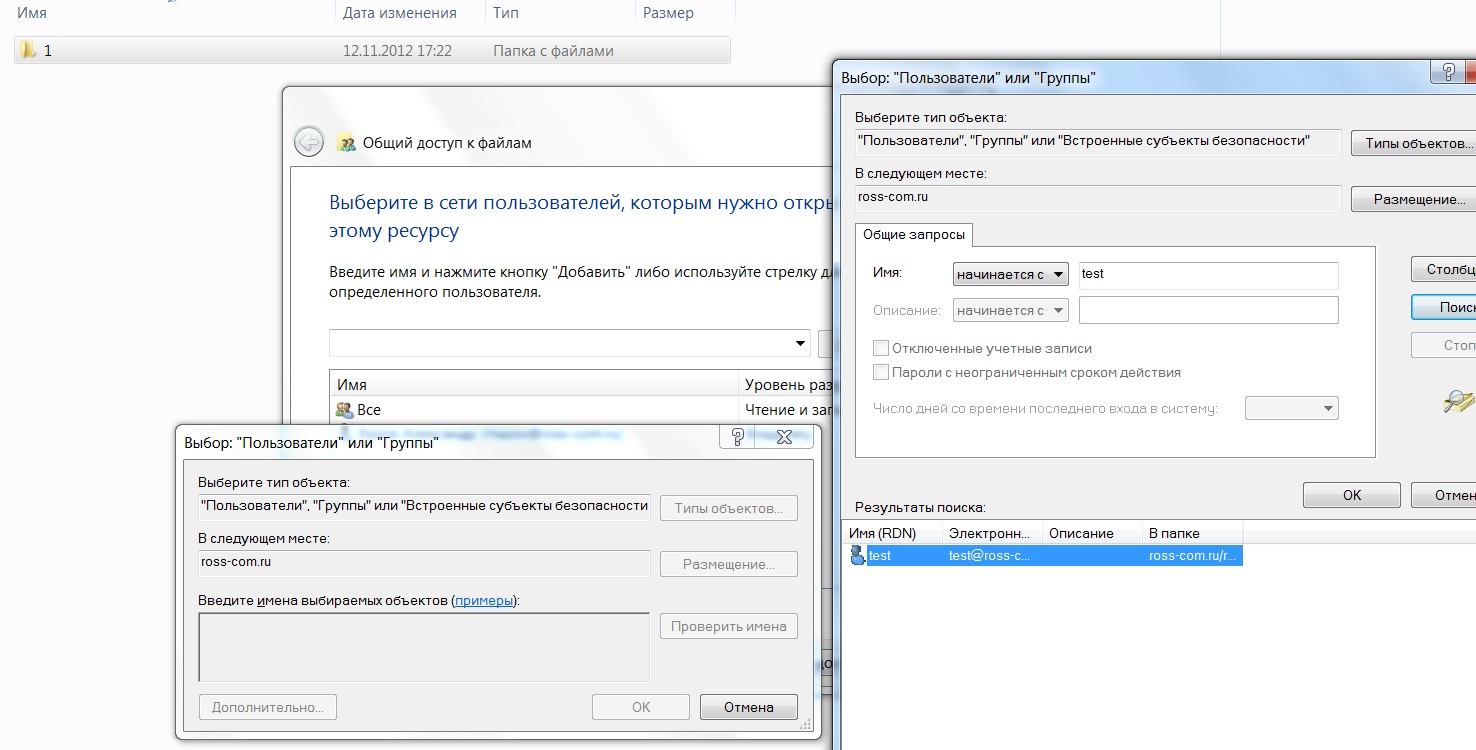Sort explorer list by Имя column

click(x=172, y=13)
